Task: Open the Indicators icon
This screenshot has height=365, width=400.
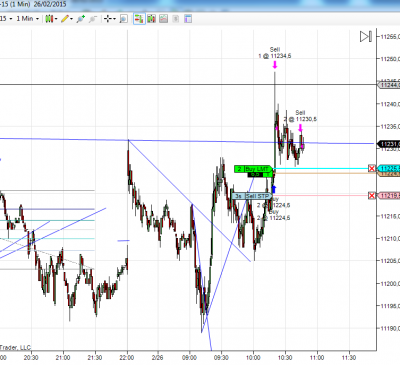Action: pos(163,19)
